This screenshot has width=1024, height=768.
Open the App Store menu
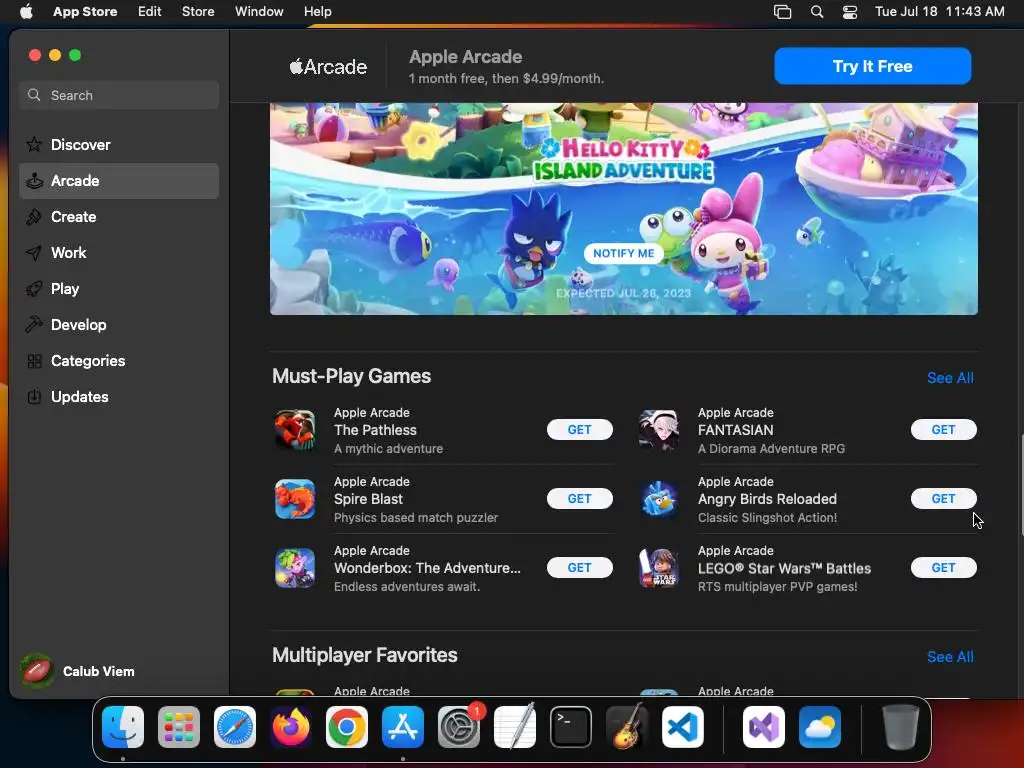click(x=85, y=12)
